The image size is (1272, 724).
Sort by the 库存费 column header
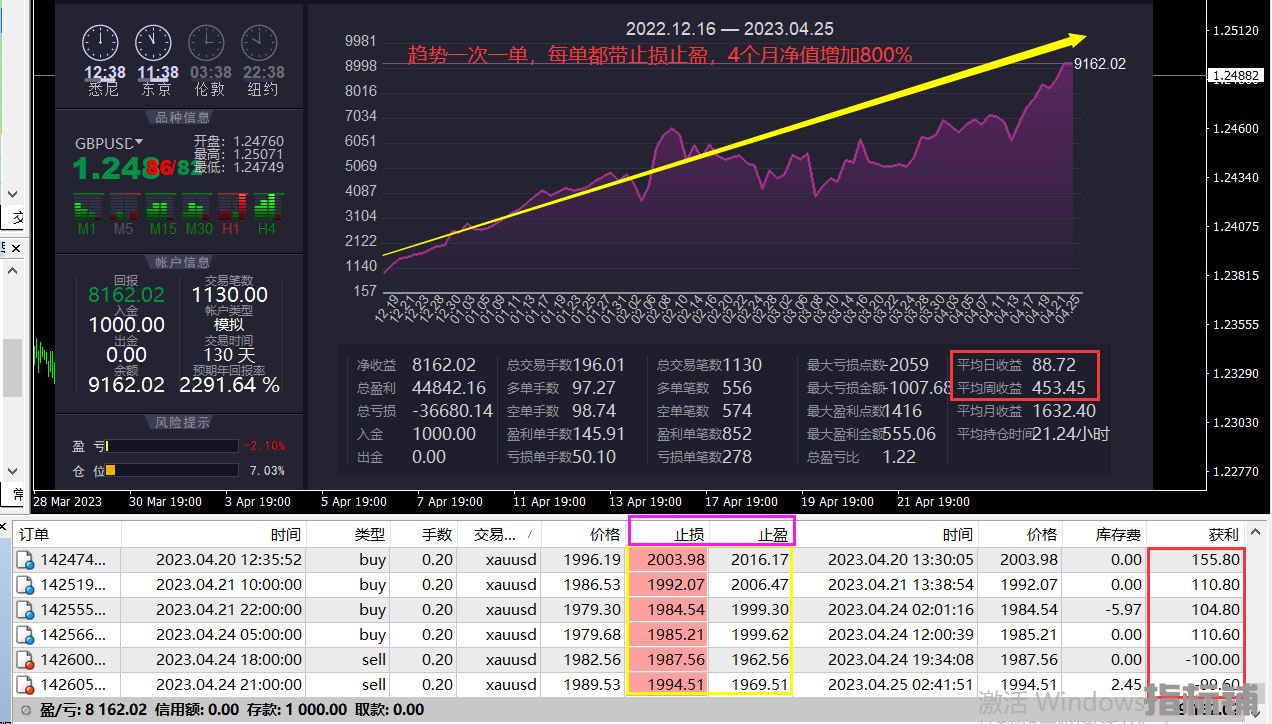[x=1104, y=535]
